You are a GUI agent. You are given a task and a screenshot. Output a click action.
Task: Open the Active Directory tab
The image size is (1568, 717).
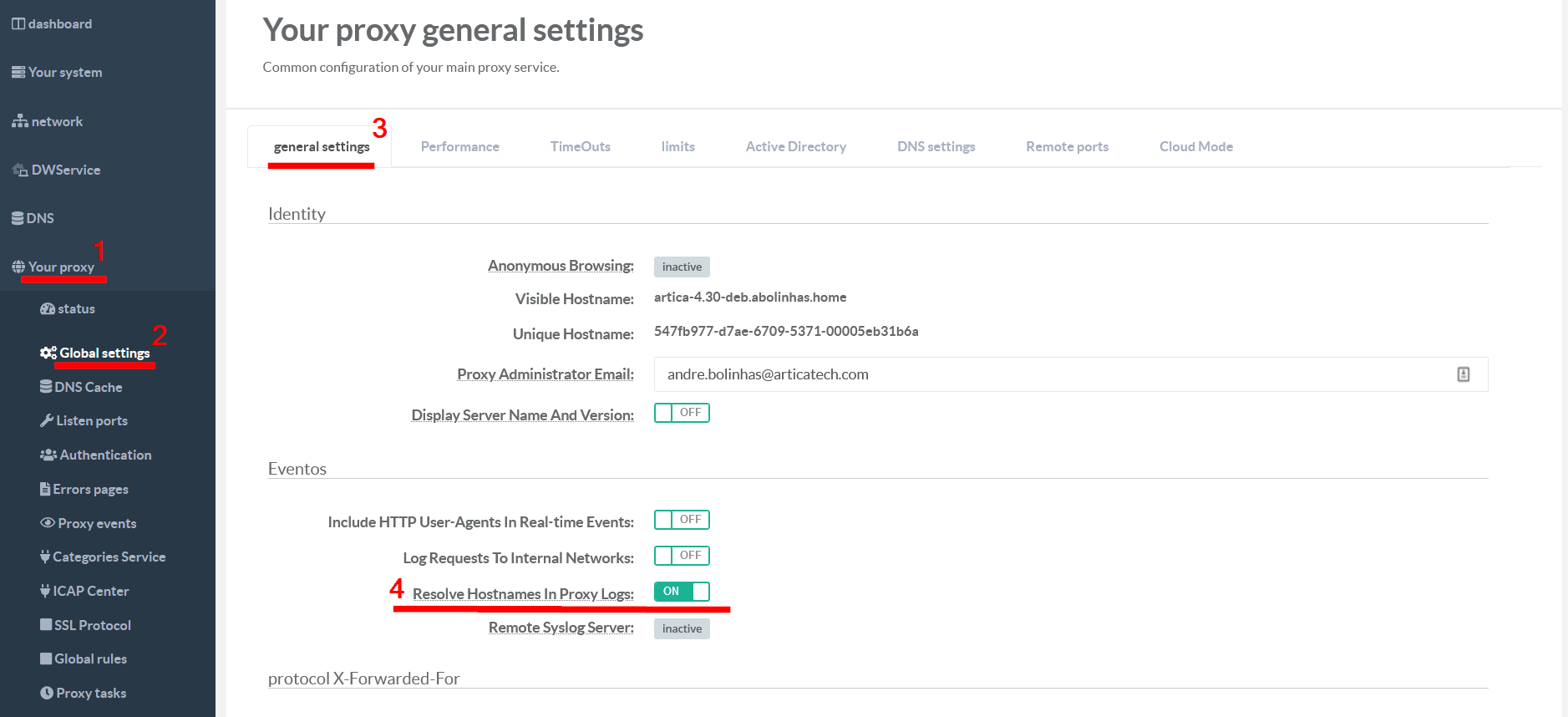795,147
